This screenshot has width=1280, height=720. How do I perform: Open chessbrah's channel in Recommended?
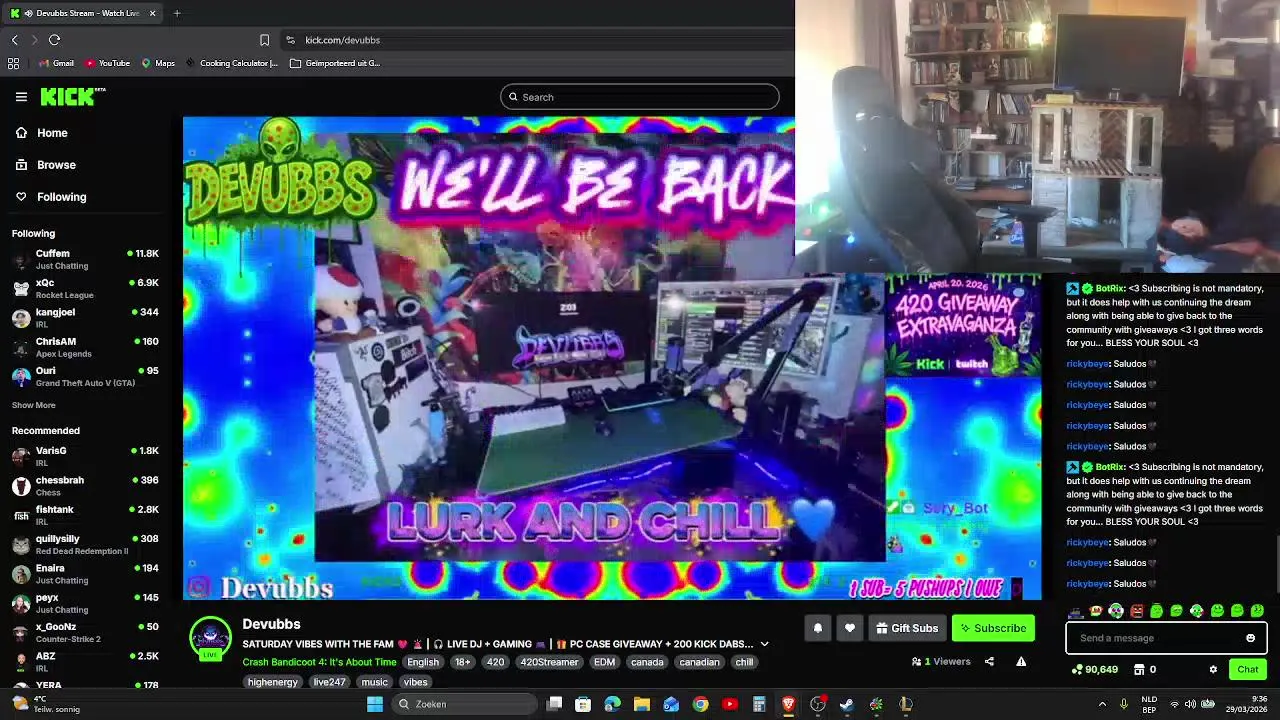(86, 486)
